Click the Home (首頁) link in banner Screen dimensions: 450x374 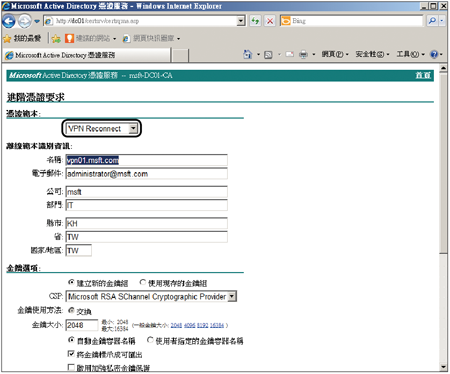click(423, 75)
